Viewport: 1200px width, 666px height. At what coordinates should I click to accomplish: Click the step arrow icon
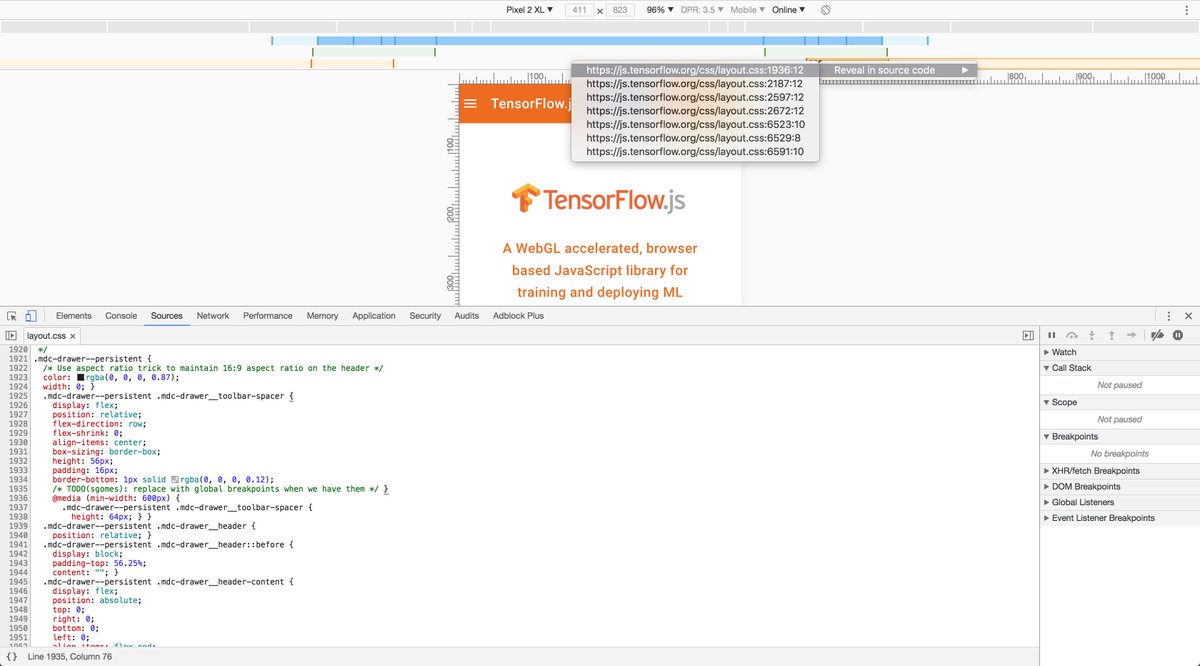(1131, 336)
